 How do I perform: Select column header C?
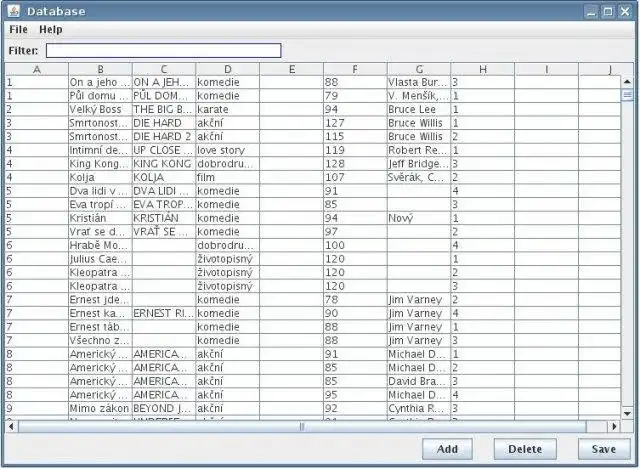pyautogui.click(x=164, y=69)
